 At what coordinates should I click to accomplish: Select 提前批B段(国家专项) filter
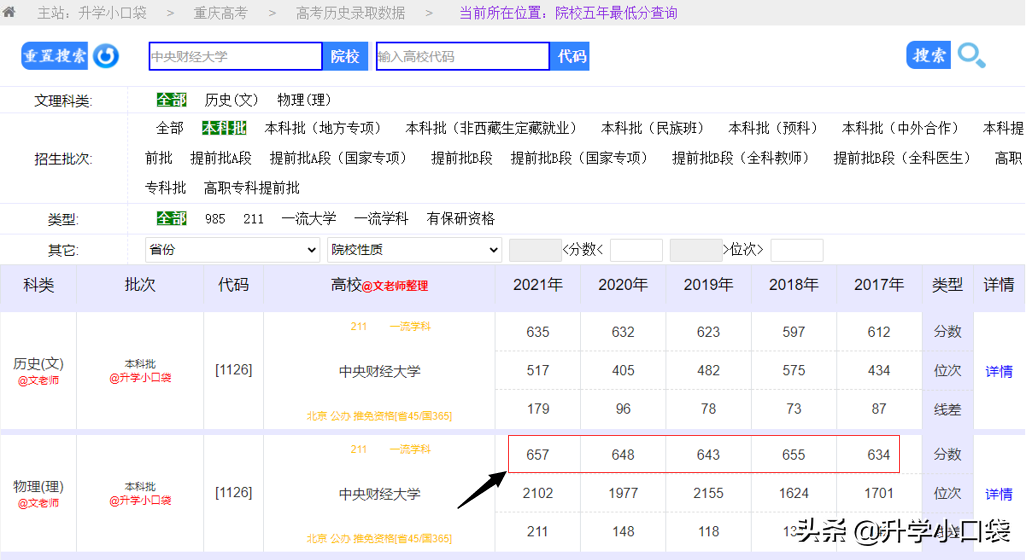(580, 158)
